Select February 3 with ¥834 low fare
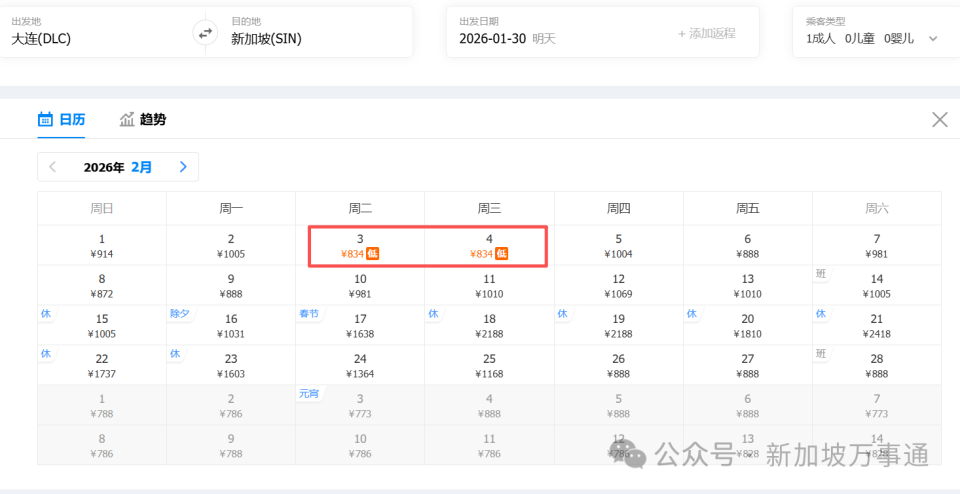960x494 pixels. 360,246
